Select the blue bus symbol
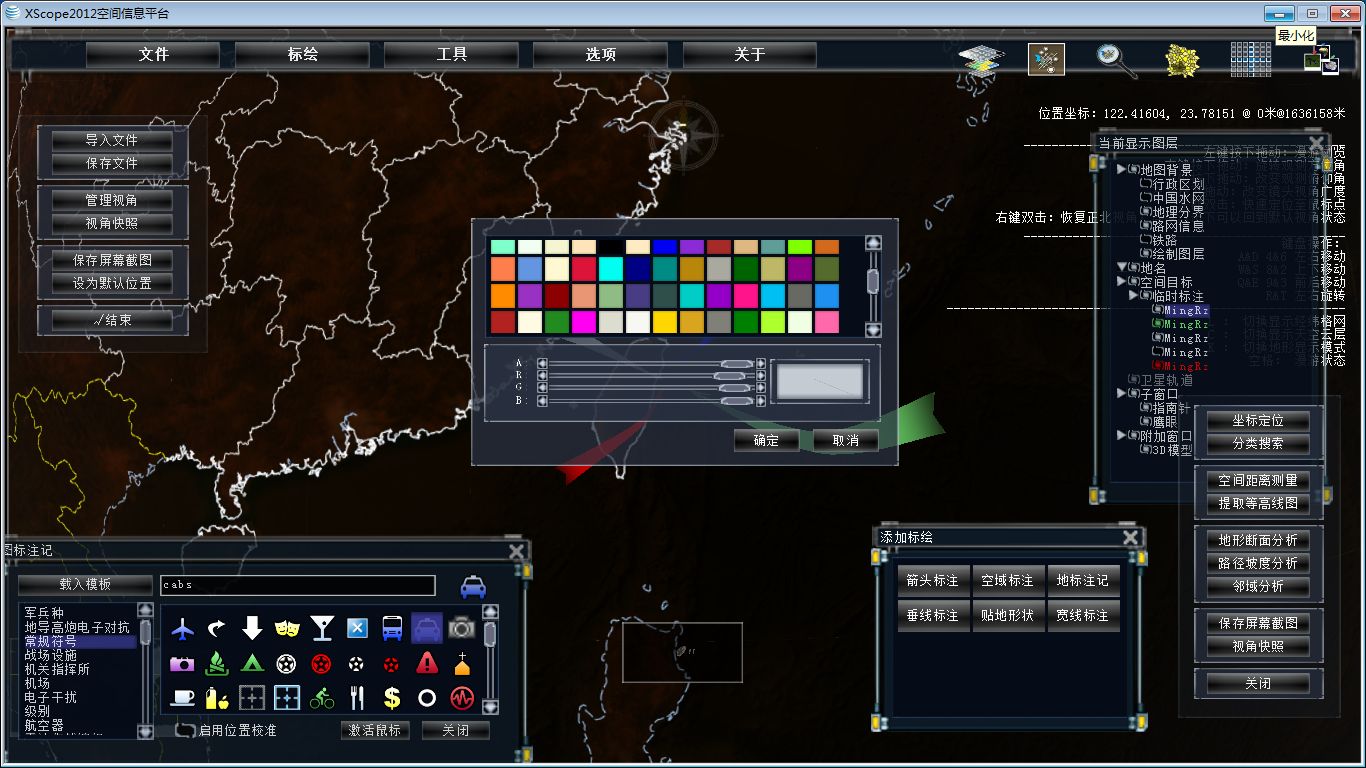Image resolution: width=1366 pixels, height=768 pixels. 392,628
